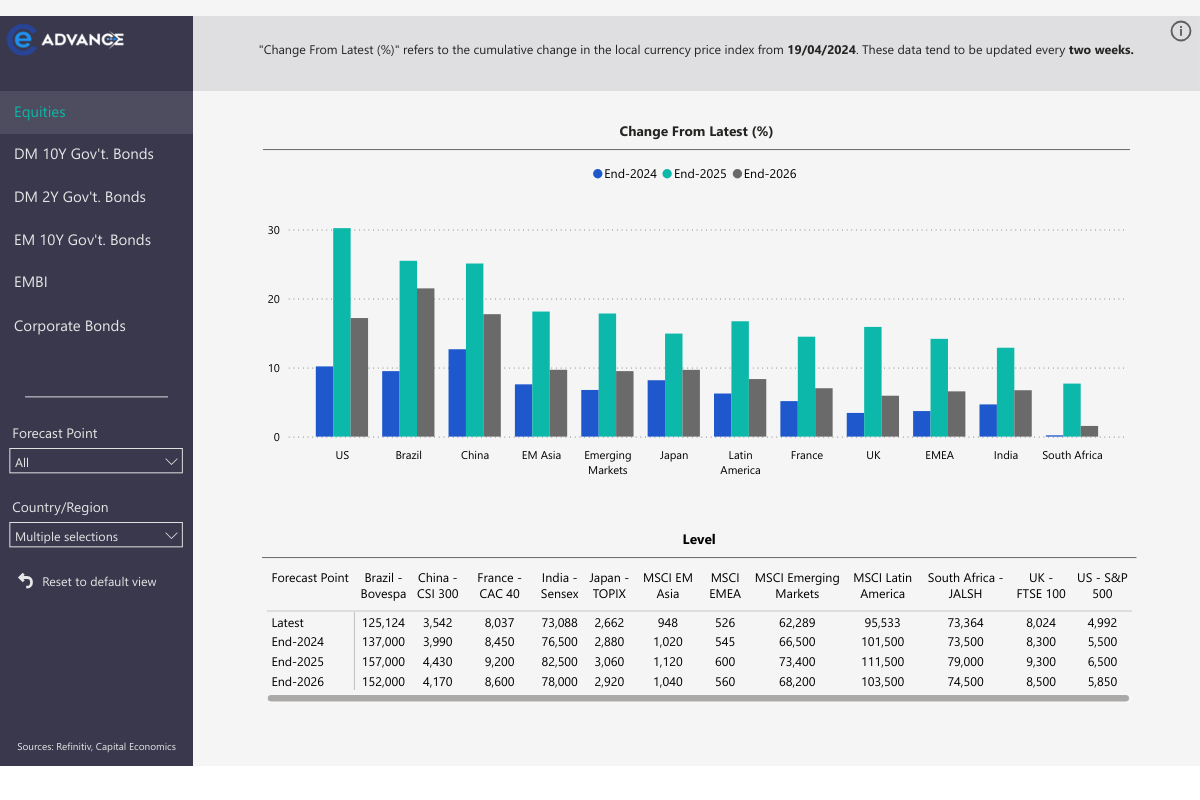Open the EMBI section
1200x800 pixels.
30,282
